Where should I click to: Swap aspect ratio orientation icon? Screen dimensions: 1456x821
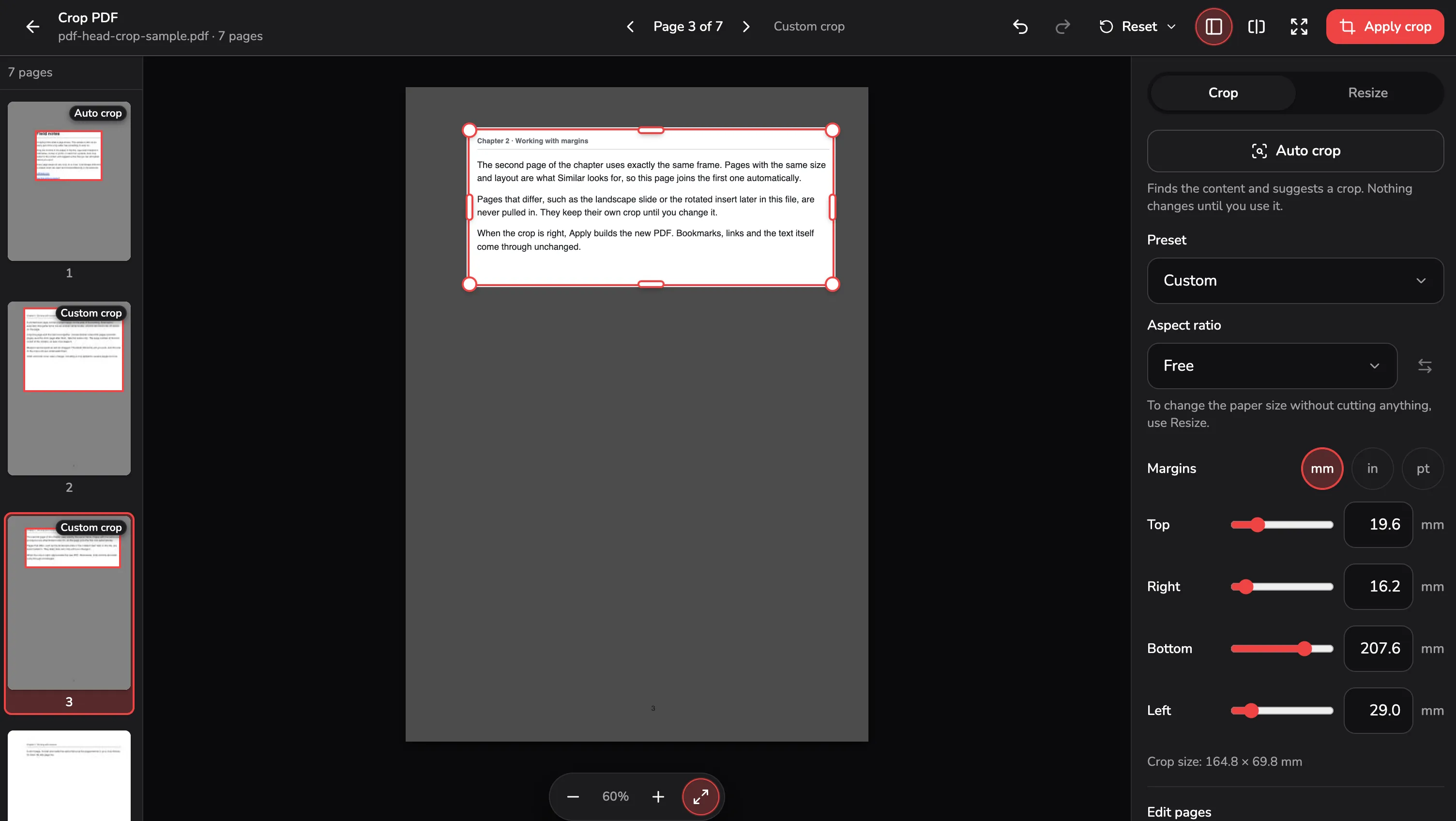1425,366
